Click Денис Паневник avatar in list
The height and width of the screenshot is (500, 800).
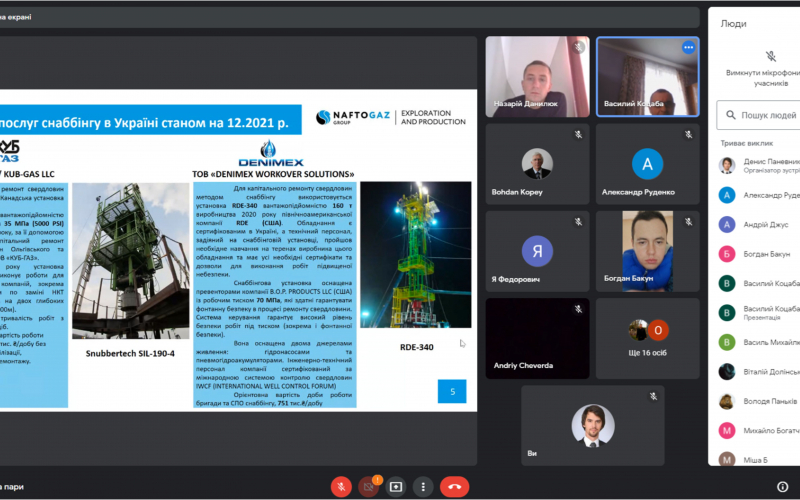coord(727,165)
